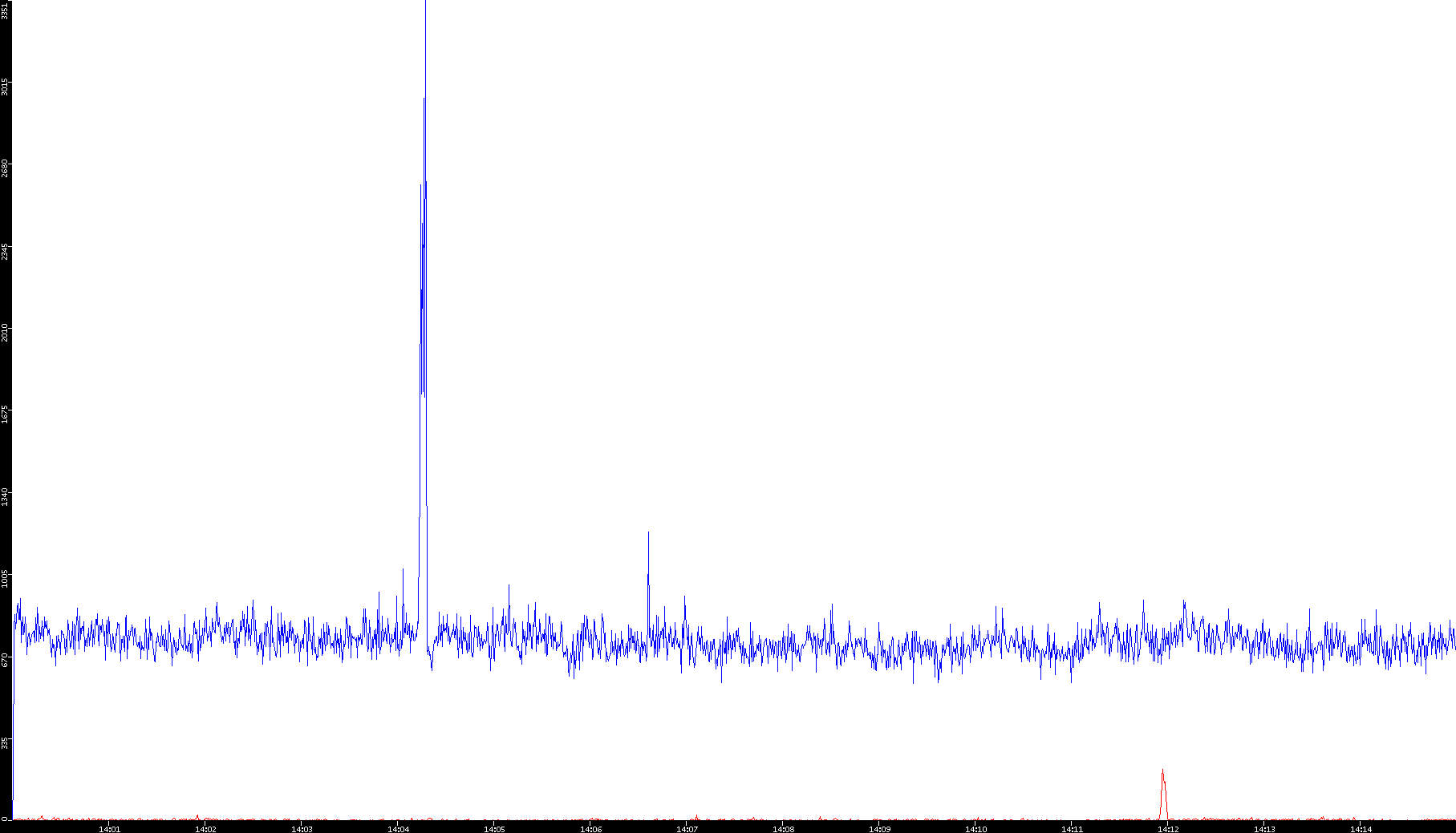Viewport: 1456px width, 833px height.
Task: Click the 14:09 time axis label
Action: 879,829
